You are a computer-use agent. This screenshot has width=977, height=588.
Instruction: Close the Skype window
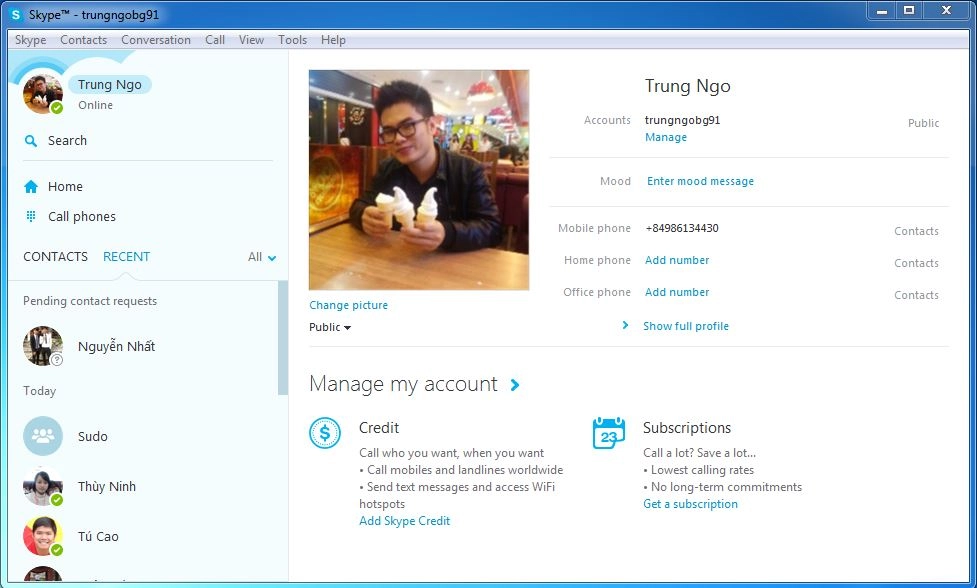point(946,11)
